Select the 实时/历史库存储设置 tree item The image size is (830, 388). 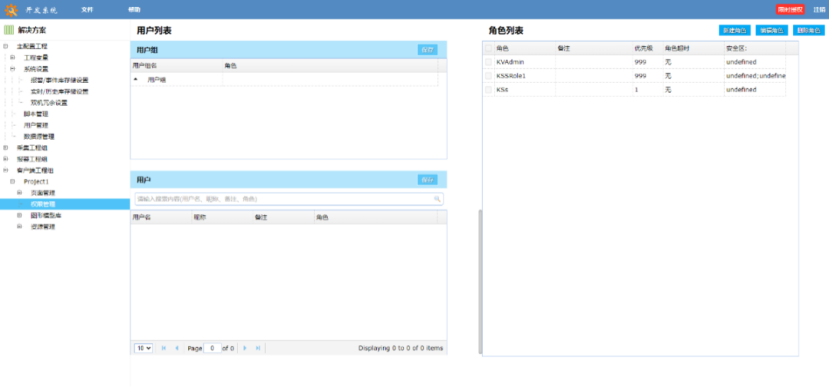pos(59,92)
